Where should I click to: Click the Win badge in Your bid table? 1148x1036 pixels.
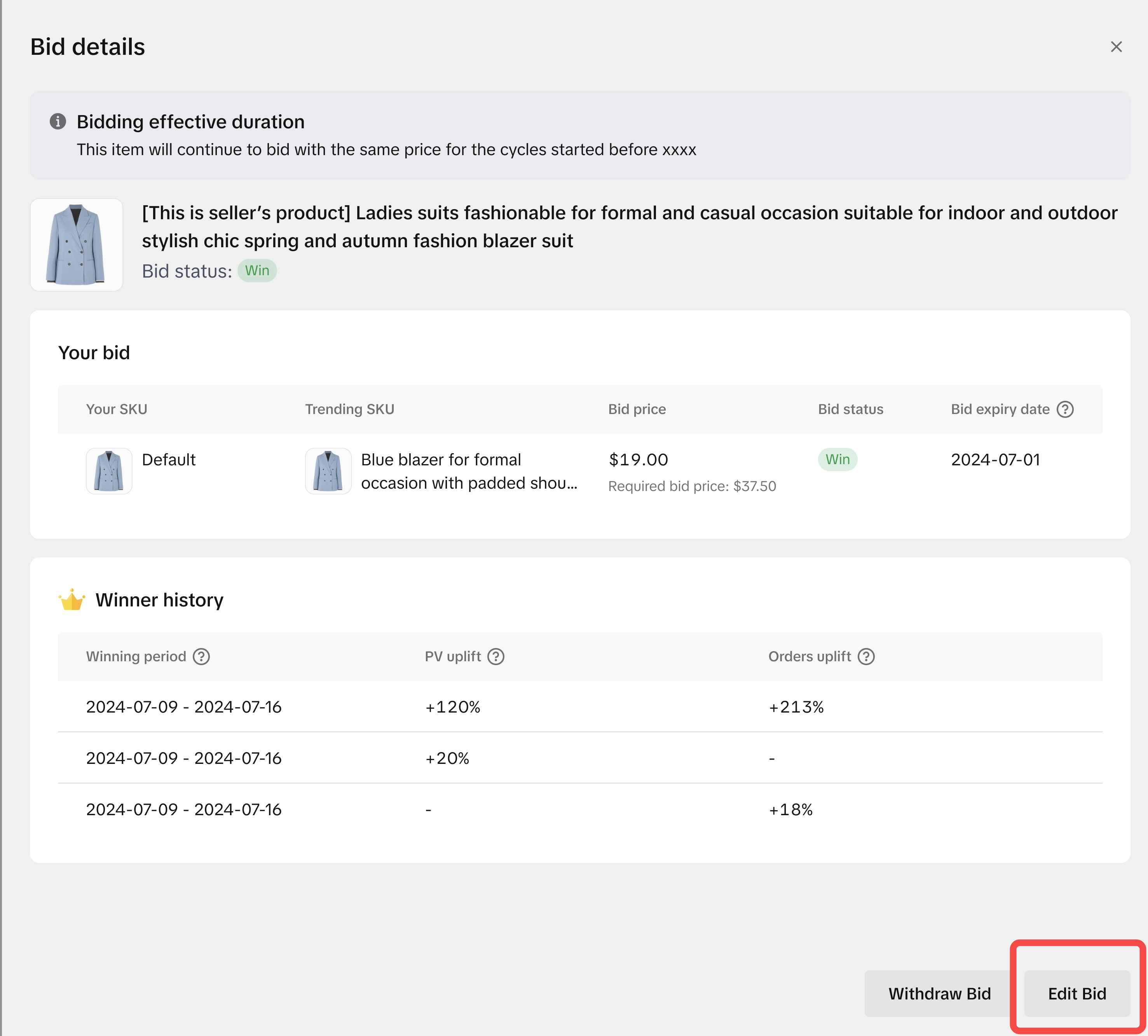point(837,459)
